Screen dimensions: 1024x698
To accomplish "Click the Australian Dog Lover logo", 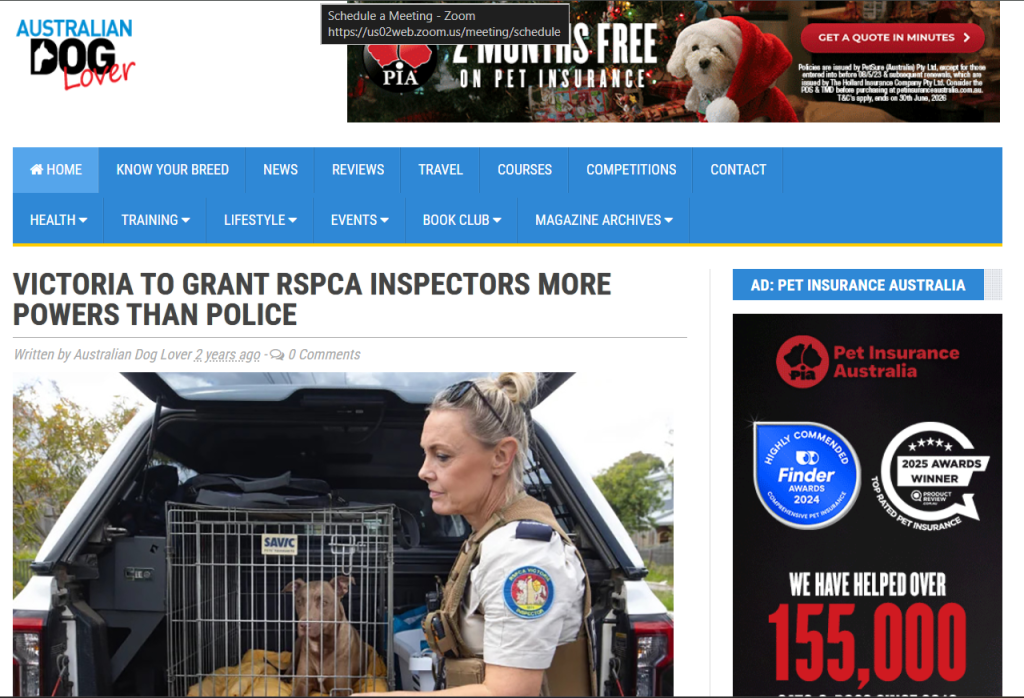I will pos(76,55).
